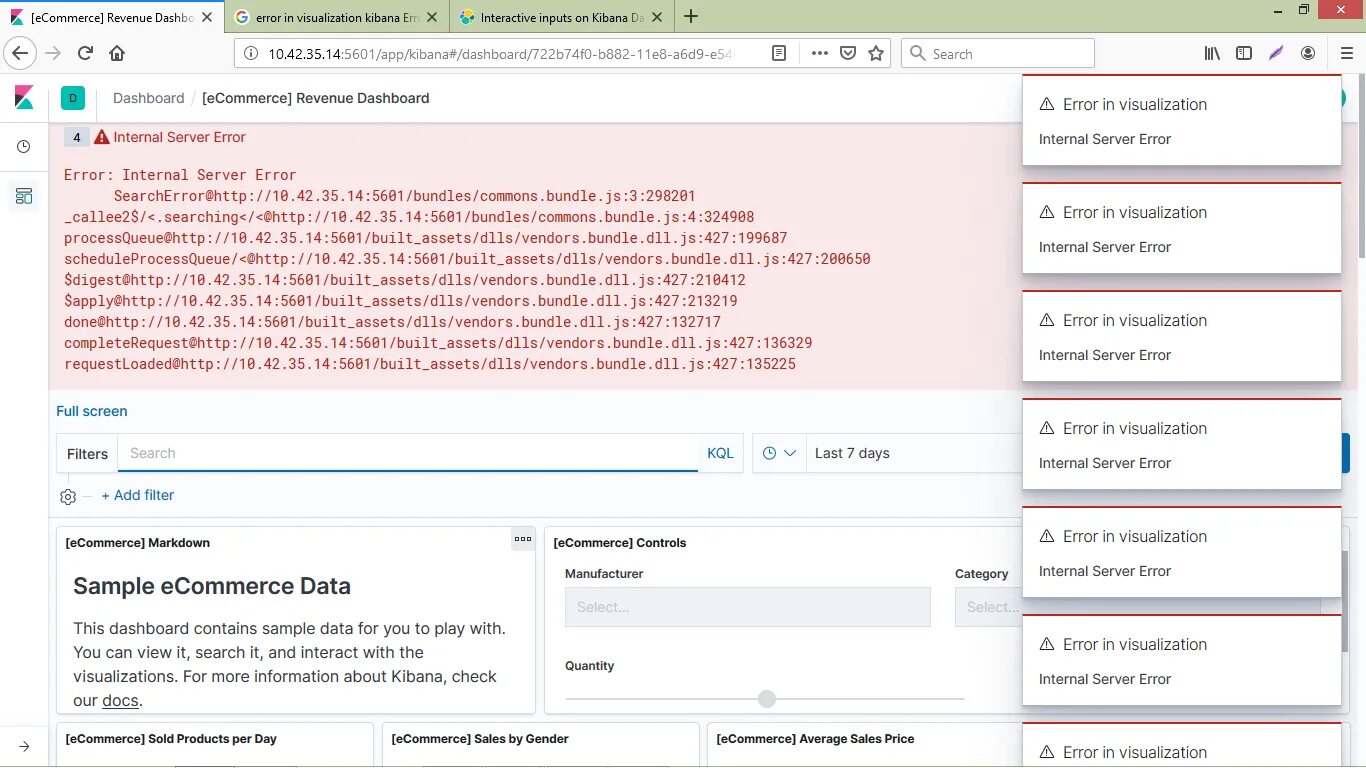1366x768 pixels.
Task: Click the eCommerce Sold Products per Day title
Action: pyautogui.click(x=171, y=739)
